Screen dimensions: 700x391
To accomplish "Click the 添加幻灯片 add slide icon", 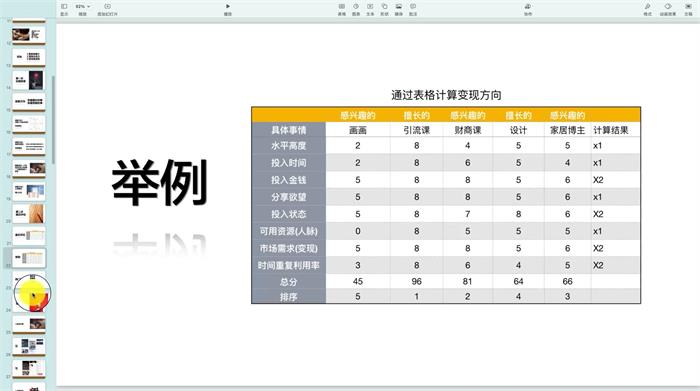I will pos(108,7).
